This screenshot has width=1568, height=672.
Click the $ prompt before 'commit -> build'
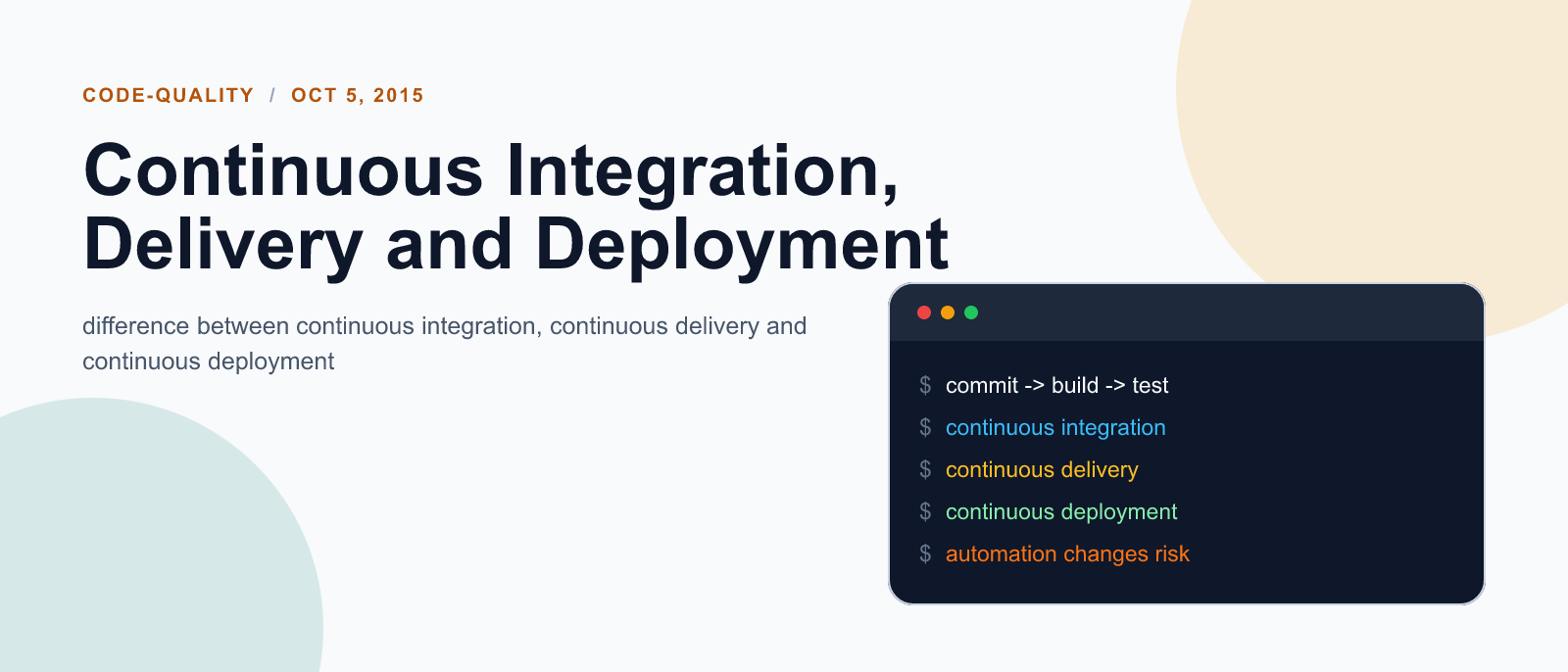(925, 385)
